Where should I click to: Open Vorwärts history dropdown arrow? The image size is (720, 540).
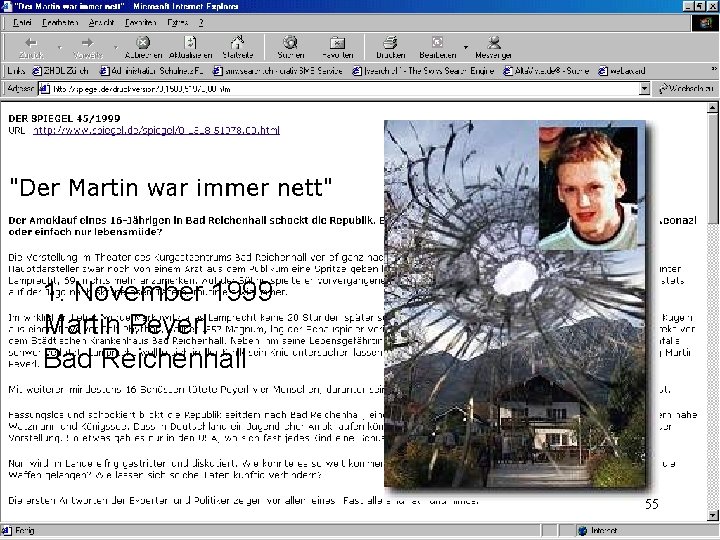click(x=116, y=47)
